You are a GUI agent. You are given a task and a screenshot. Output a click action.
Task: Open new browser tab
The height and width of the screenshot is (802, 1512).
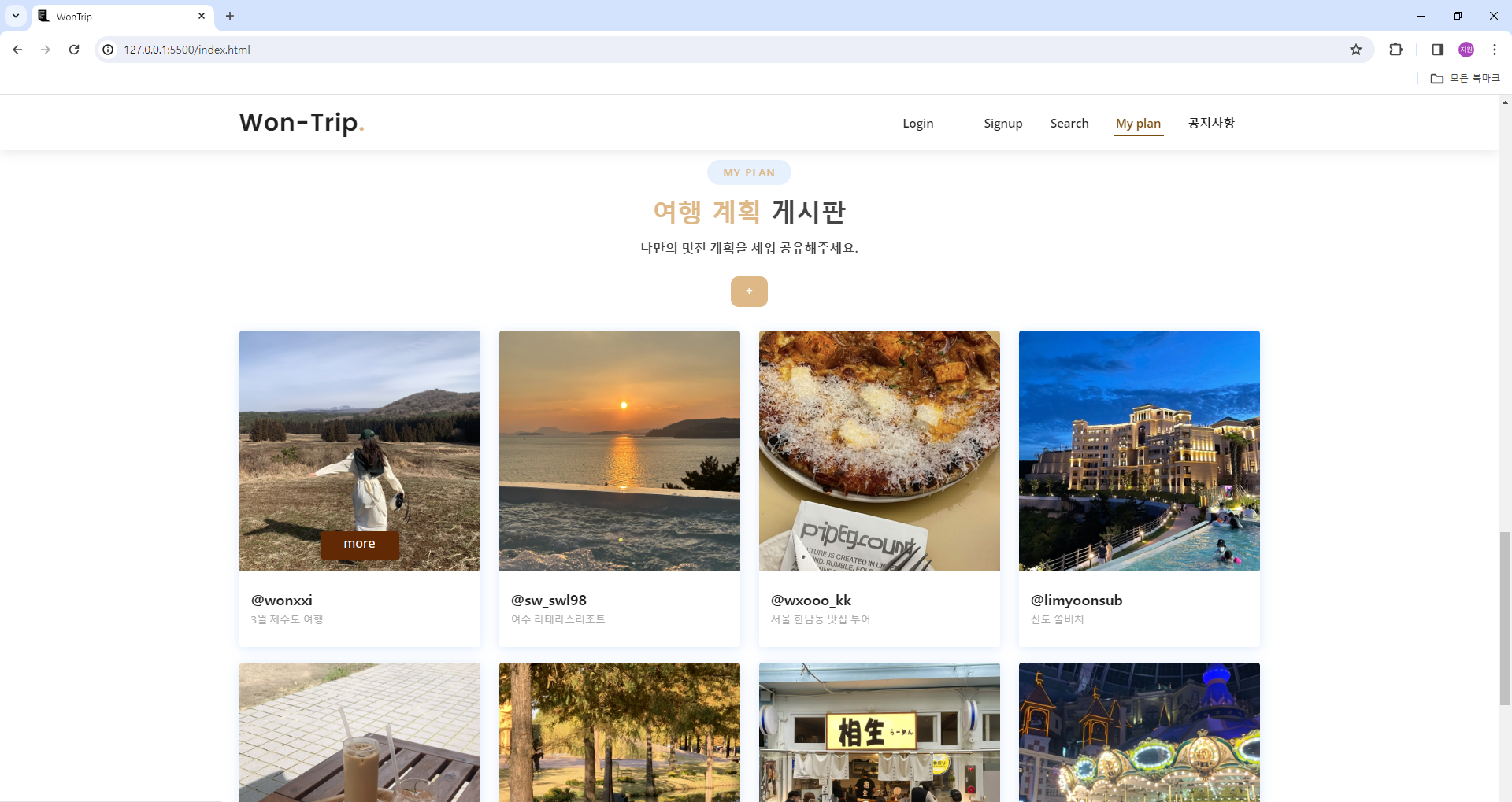230,16
